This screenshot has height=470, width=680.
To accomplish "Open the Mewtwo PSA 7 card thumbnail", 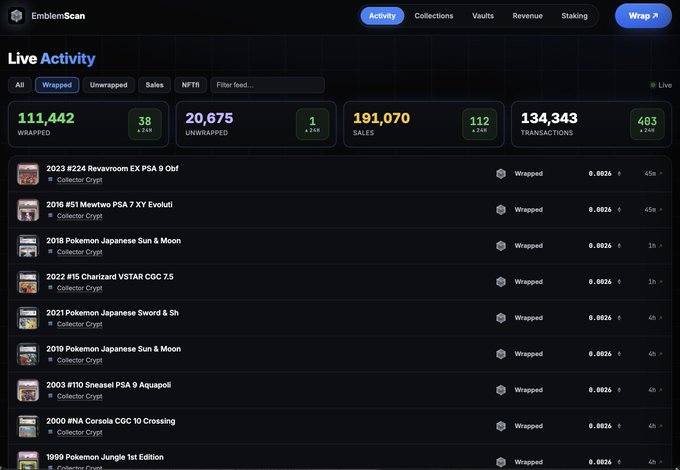I will coord(28,210).
